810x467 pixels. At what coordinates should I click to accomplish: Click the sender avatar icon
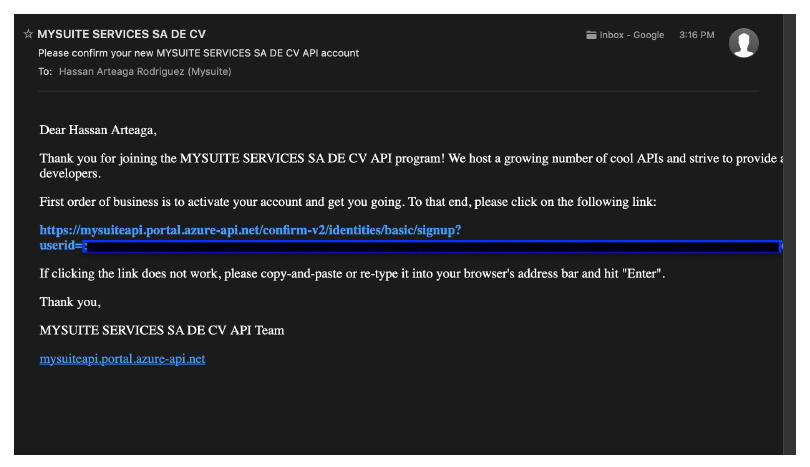[743, 43]
